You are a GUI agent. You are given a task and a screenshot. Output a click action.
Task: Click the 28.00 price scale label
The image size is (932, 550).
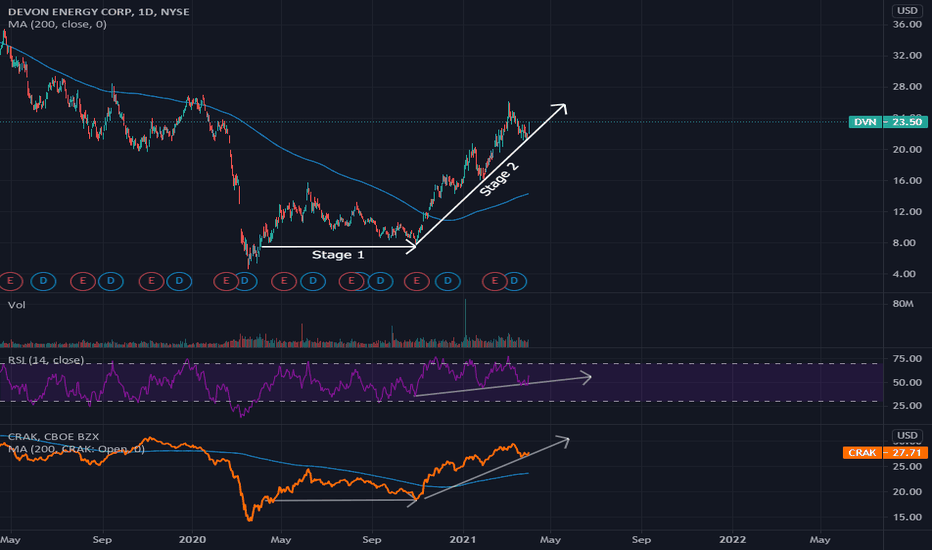907,87
